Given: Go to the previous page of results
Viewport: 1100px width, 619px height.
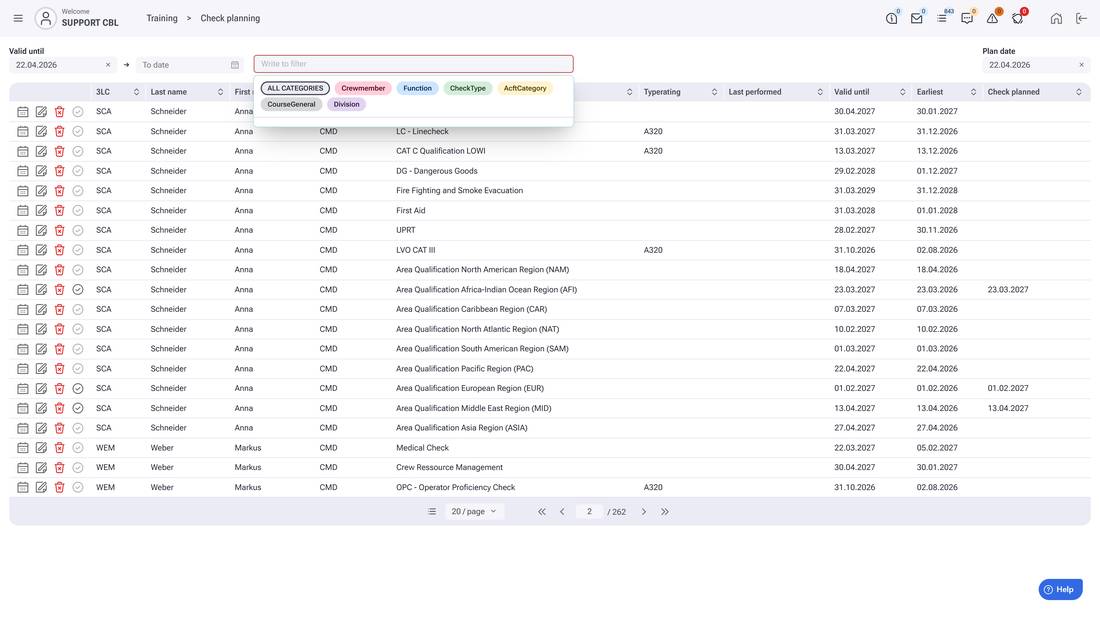Looking at the screenshot, I should tap(562, 512).
